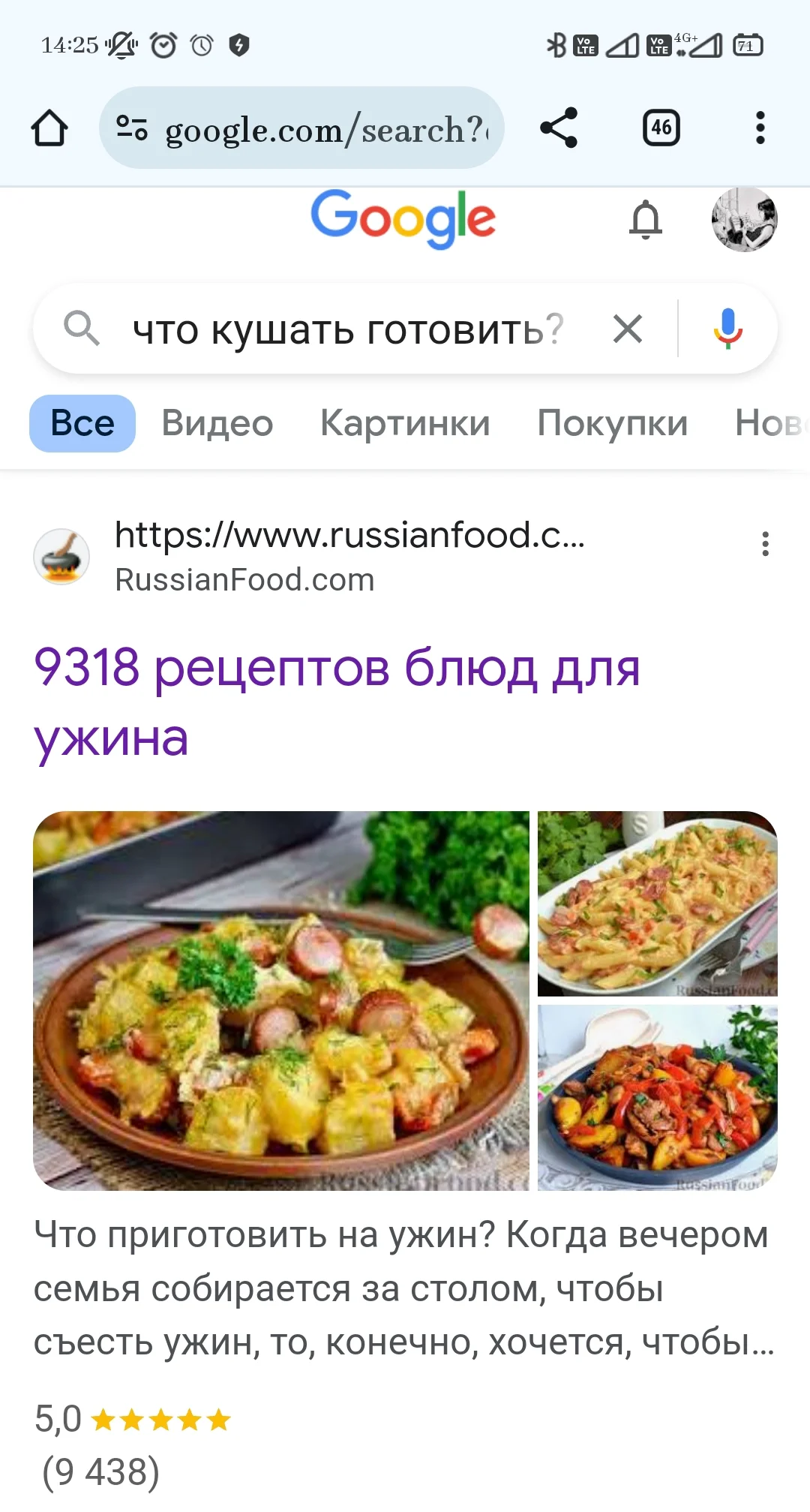Open the pasta casserole thumbnail
This screenshot has height=1512, width=810.
coord(658,903)
